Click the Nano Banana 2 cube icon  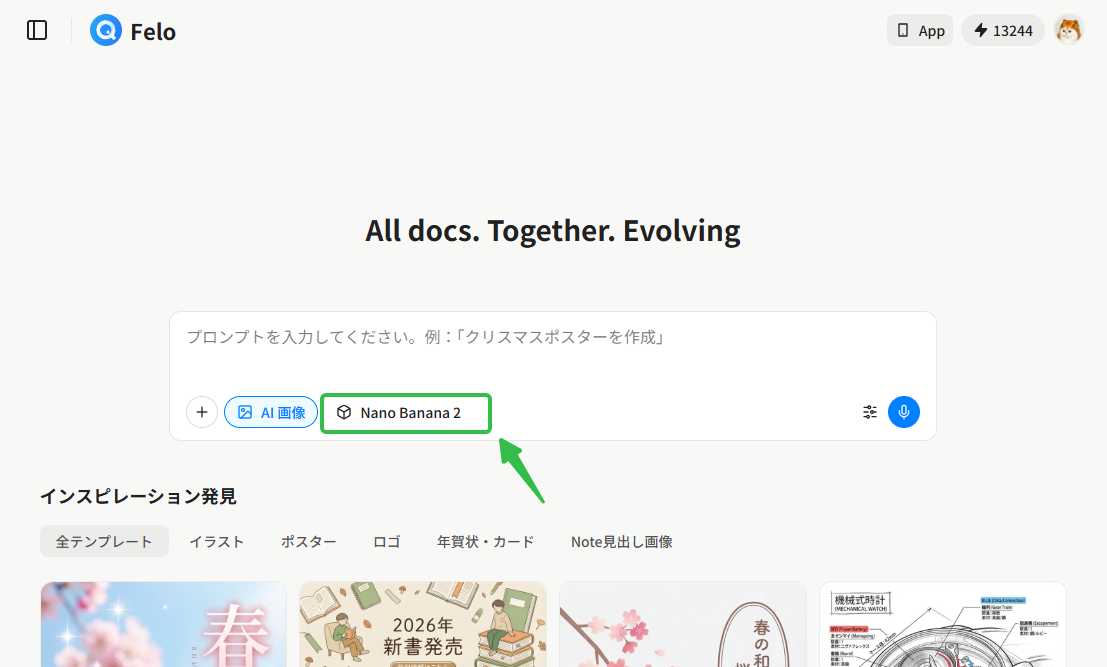(x=345, y=411)
